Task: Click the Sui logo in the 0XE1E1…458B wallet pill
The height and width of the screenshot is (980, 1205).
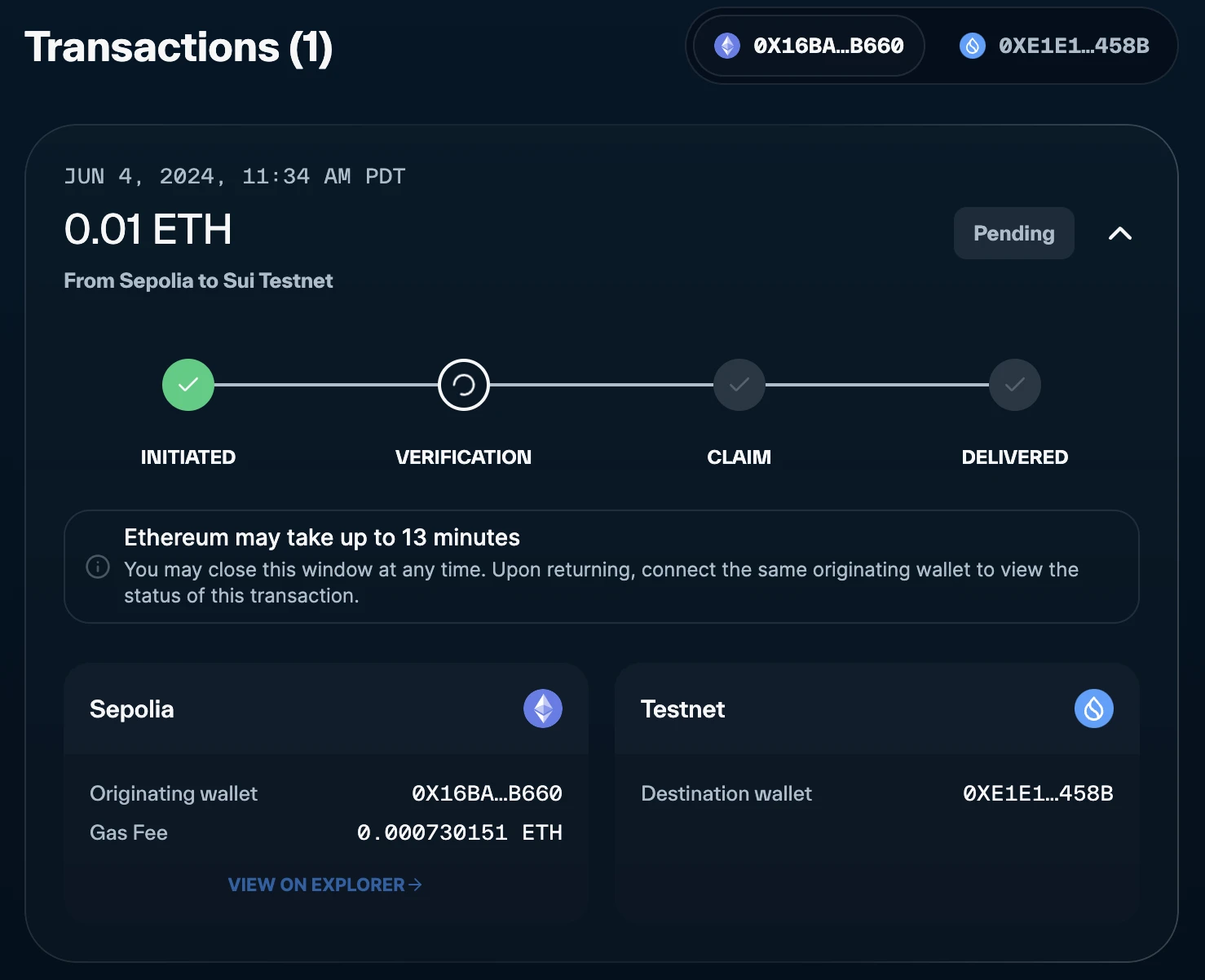Action: coord(972,46)
